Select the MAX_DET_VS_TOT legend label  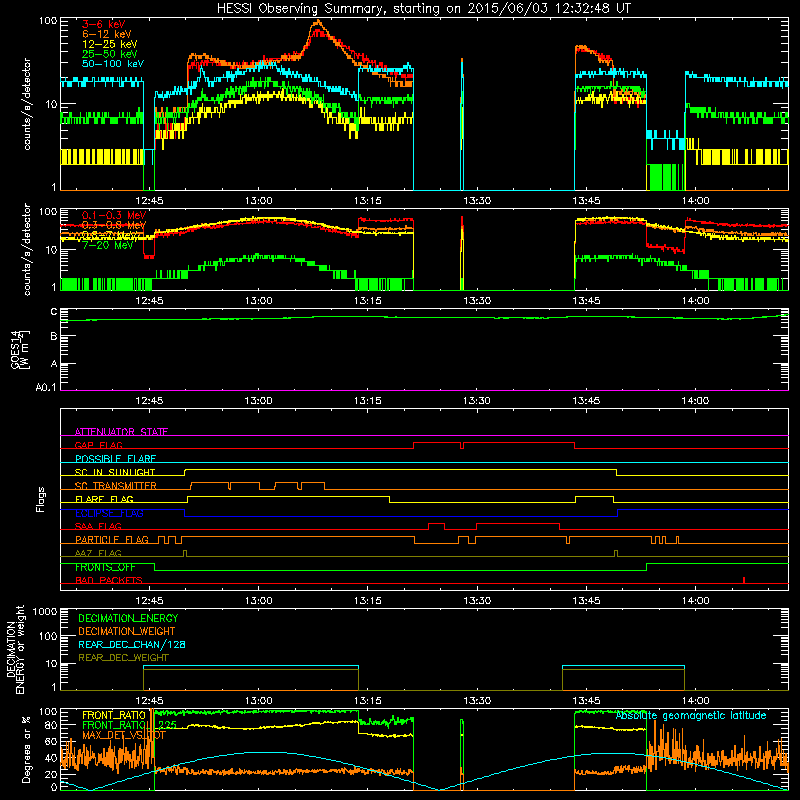point(124,736)
